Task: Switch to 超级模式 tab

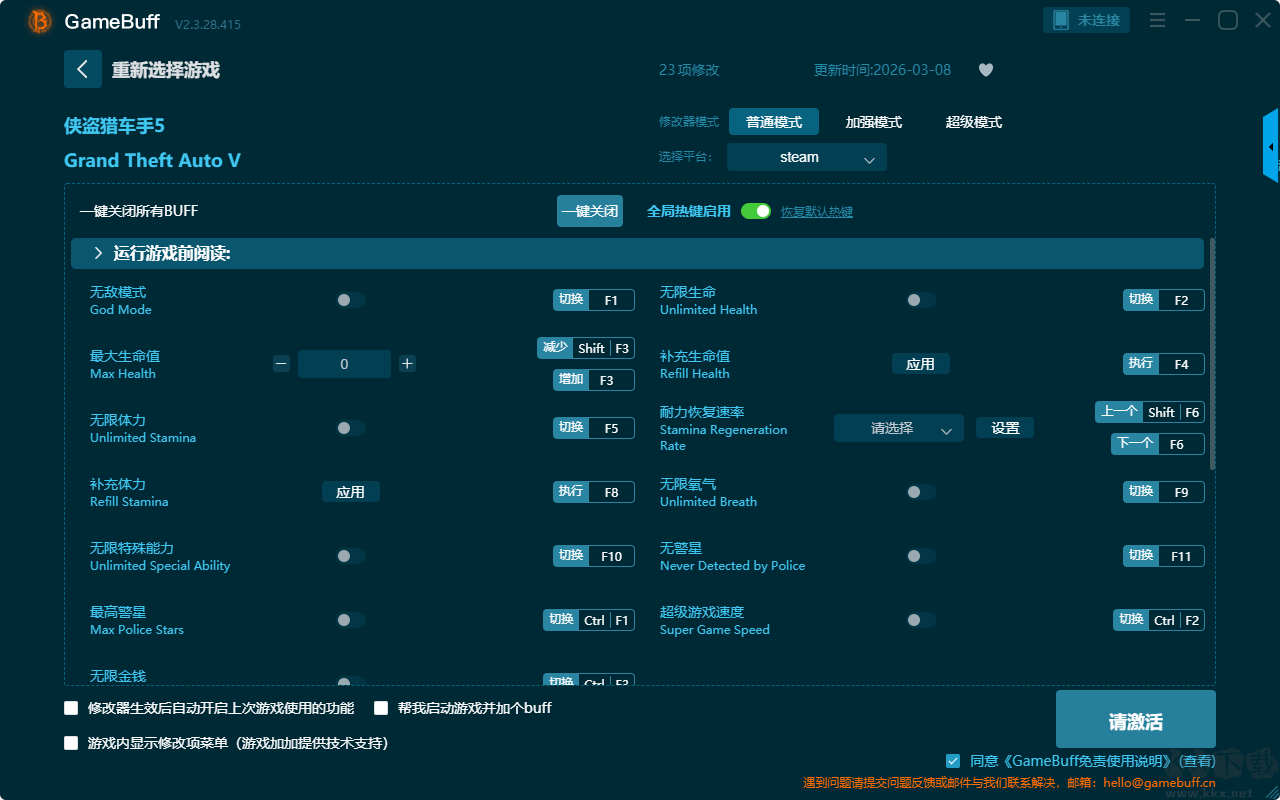Action: click(x=974, y=122)
